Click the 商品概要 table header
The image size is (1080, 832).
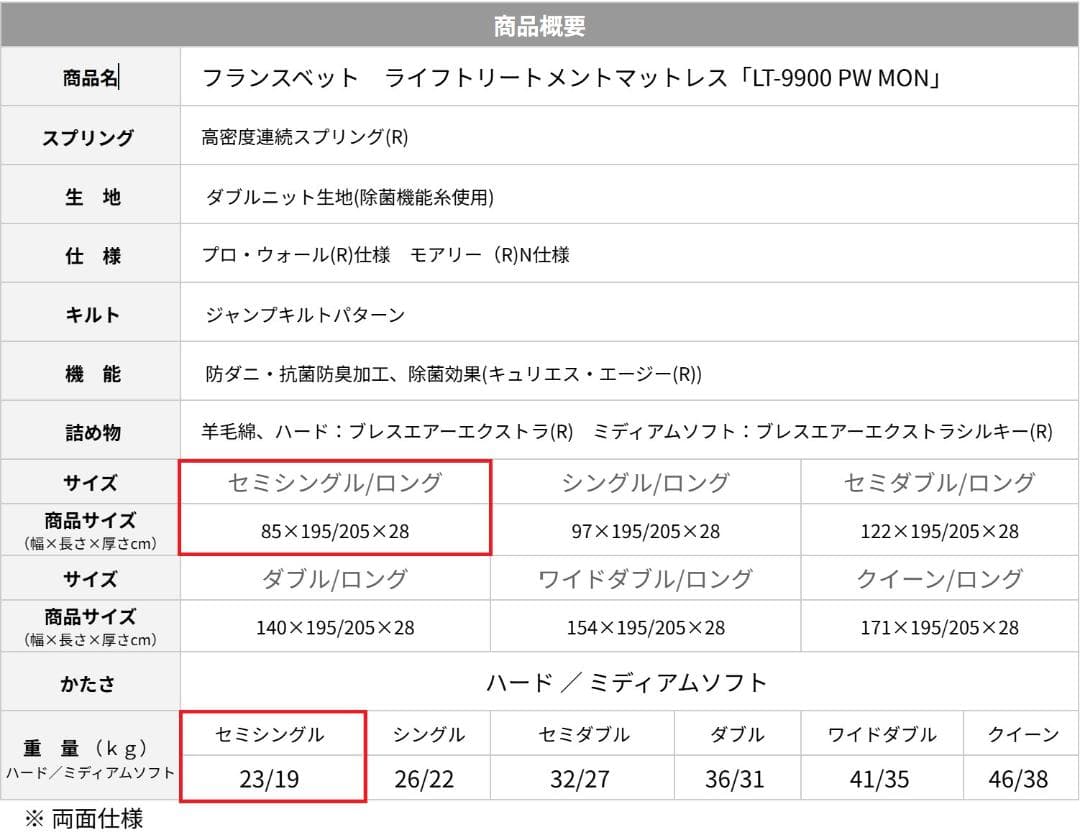539,26
